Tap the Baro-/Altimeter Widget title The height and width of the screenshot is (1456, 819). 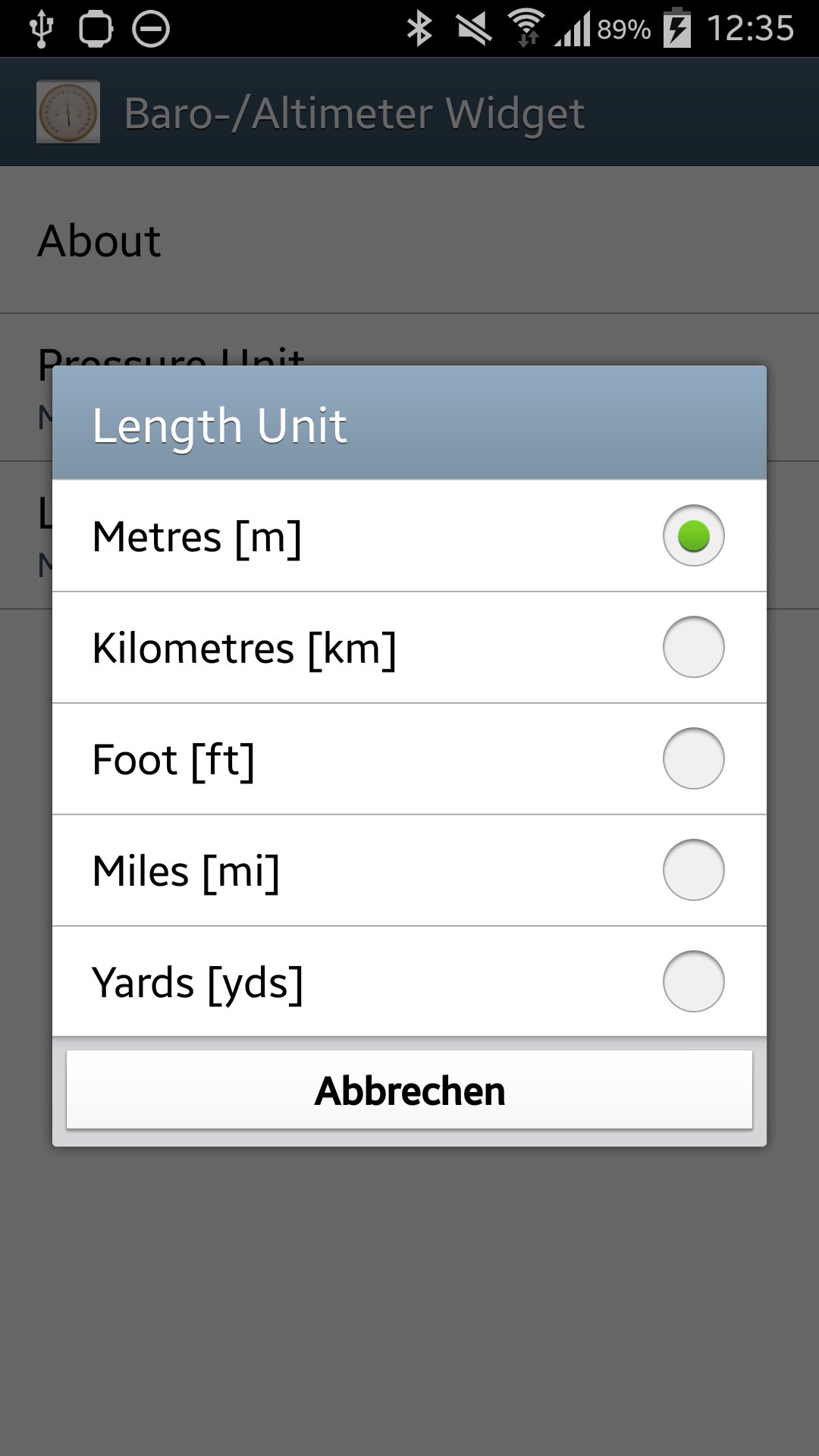pyautogui.click(x=354, y=114)
